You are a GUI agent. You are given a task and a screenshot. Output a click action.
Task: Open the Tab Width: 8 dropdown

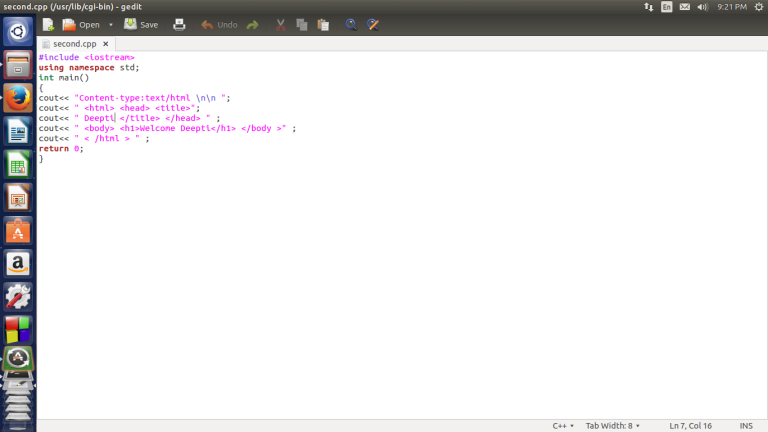[x=613, y=426]
